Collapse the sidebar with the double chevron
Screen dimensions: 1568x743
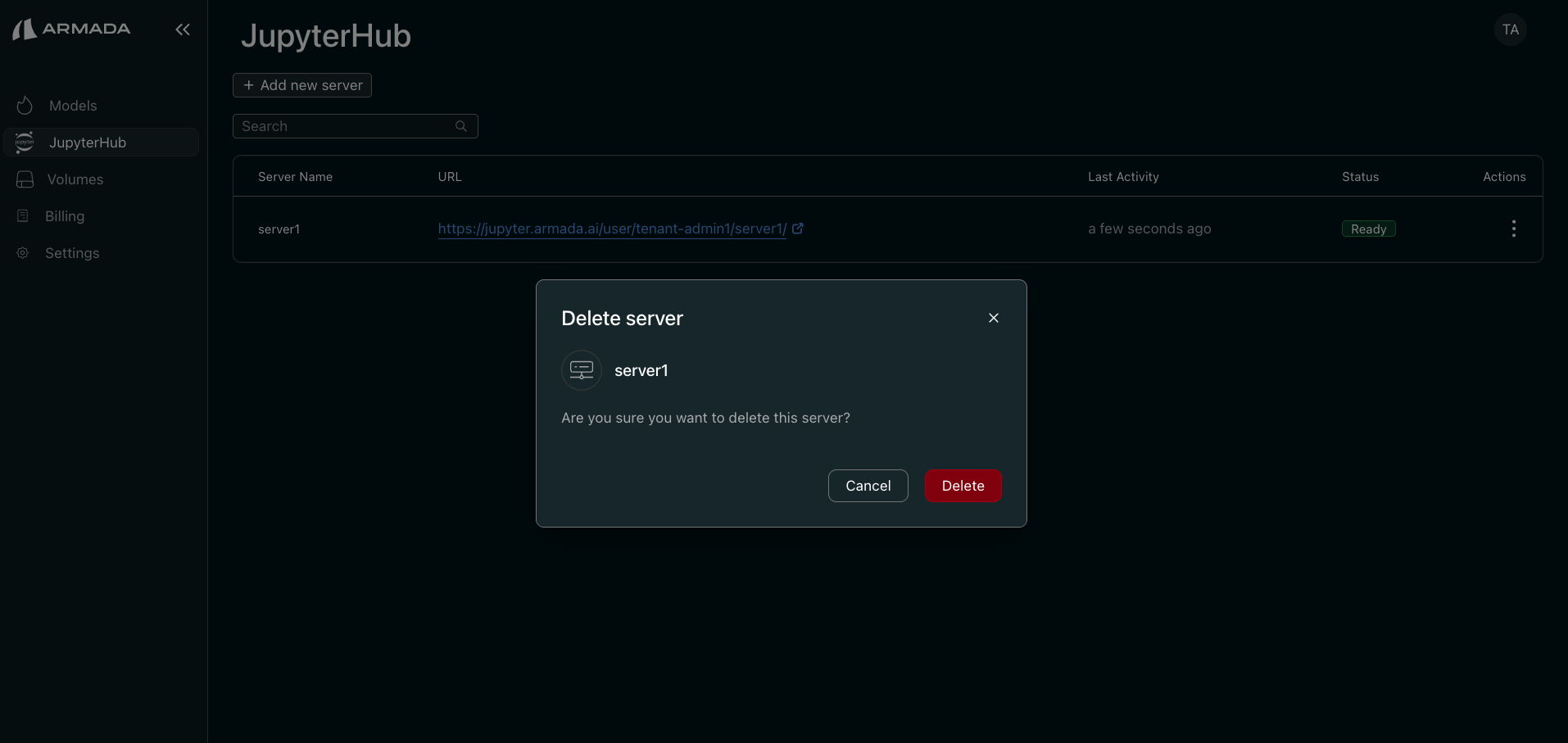click(182, 29)
